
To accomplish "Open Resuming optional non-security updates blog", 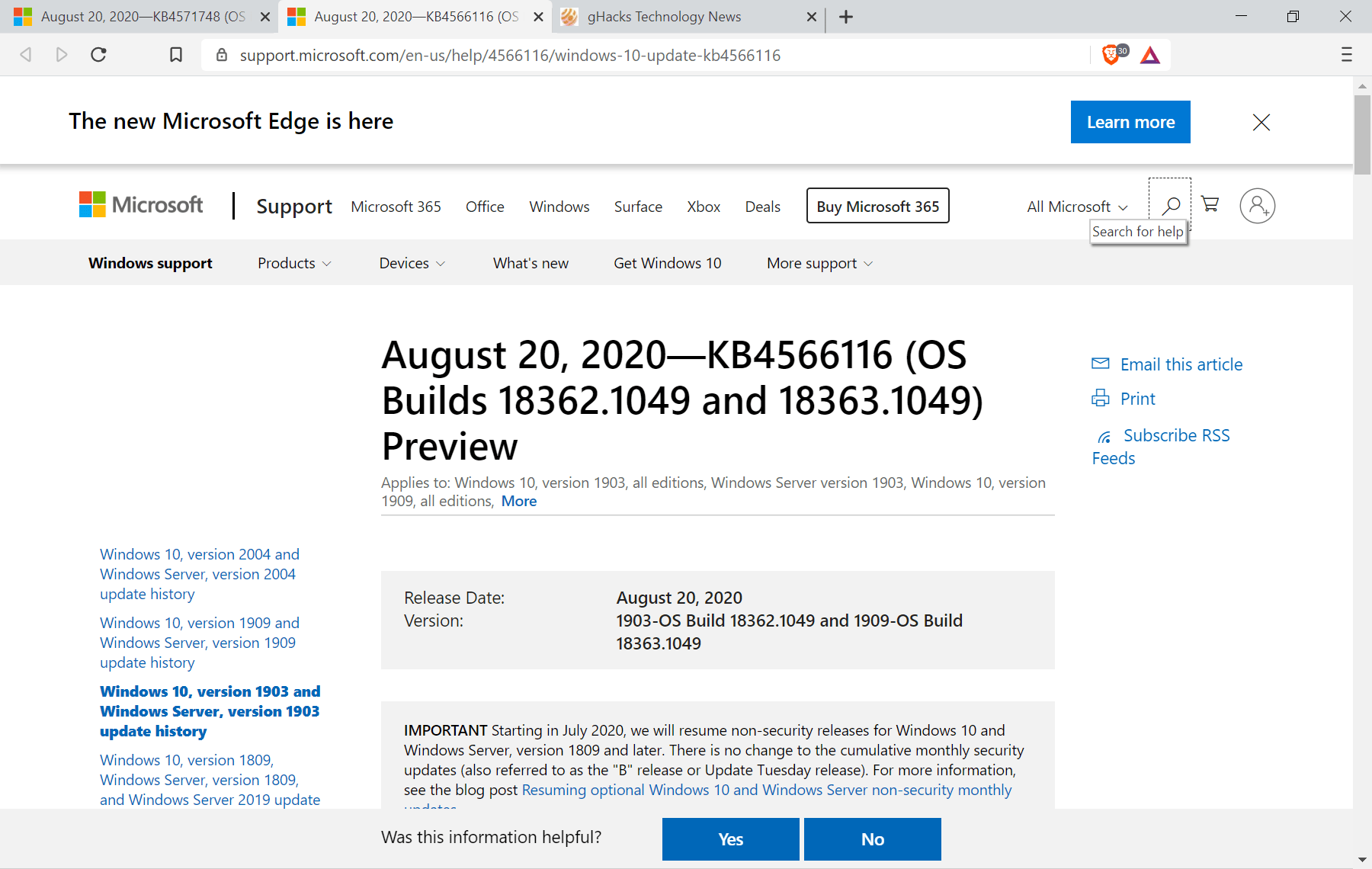I will (767, 790).
